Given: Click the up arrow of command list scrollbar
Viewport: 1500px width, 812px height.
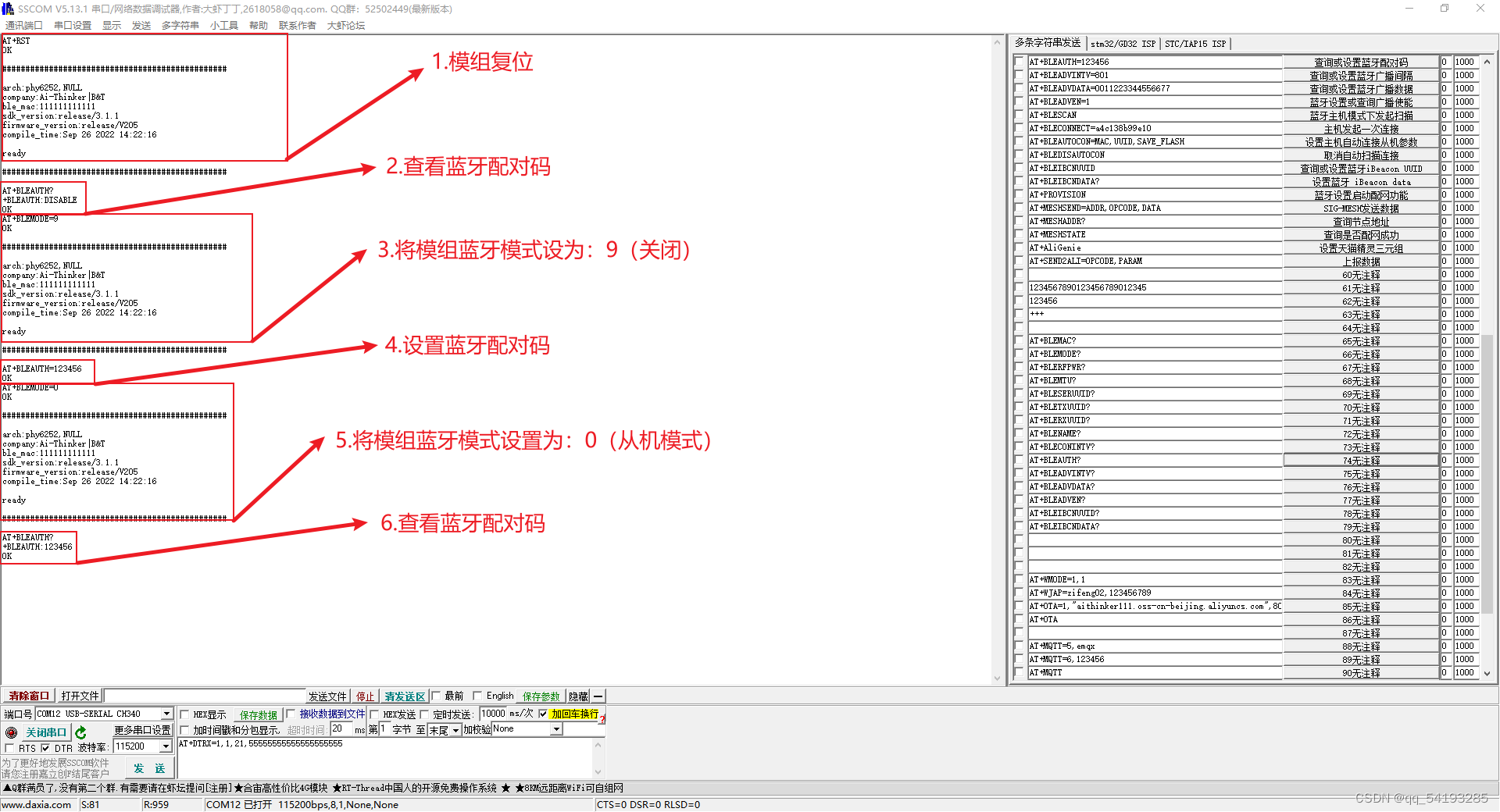Looking at the screenshot, I should coord(1487,62).
